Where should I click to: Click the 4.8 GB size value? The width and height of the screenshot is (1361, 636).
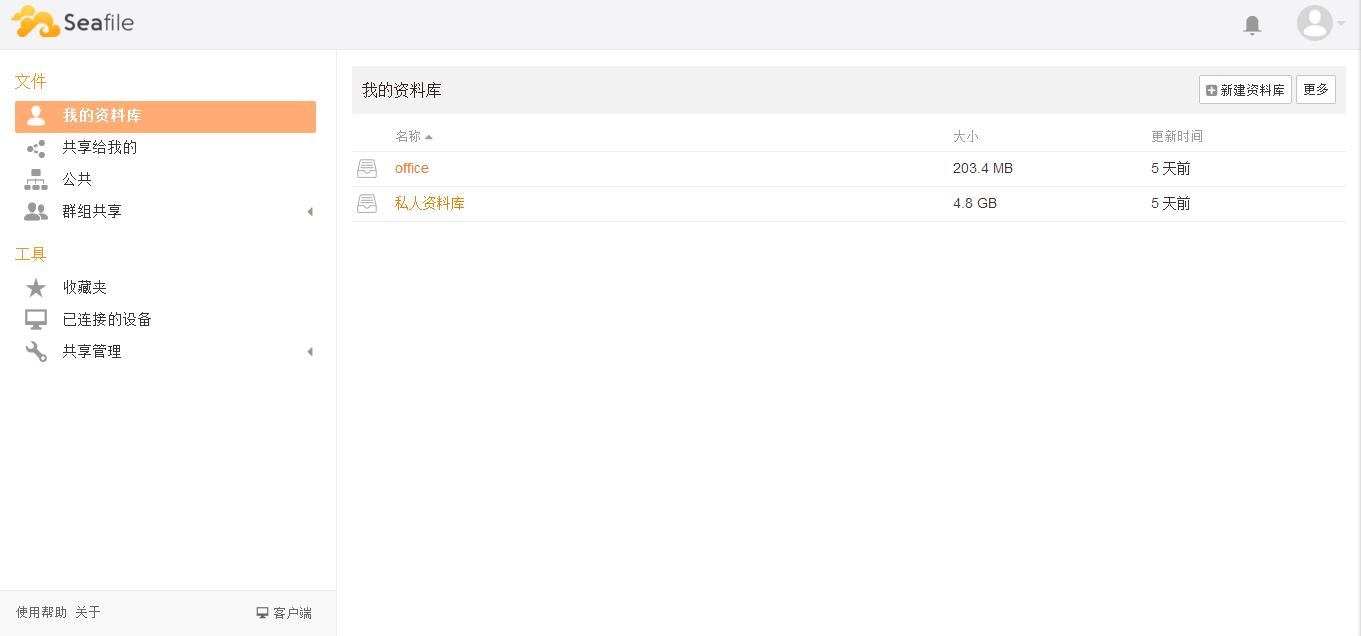975,203
